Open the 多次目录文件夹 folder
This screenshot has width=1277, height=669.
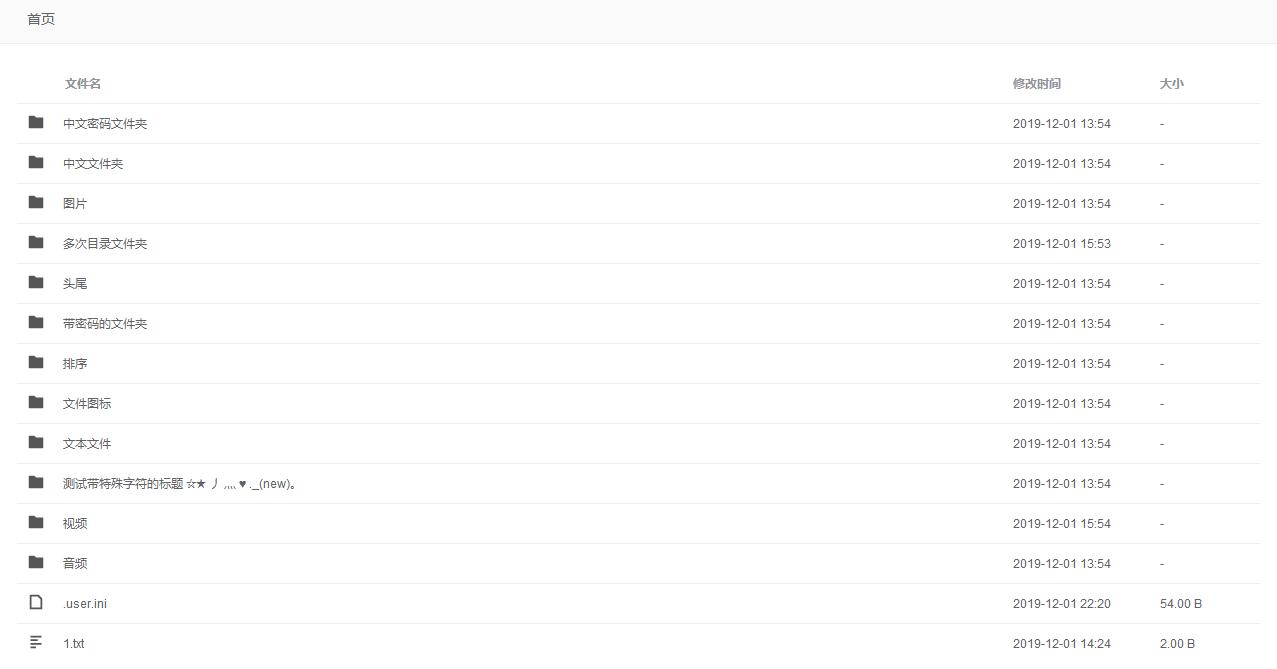pos(105,244)
